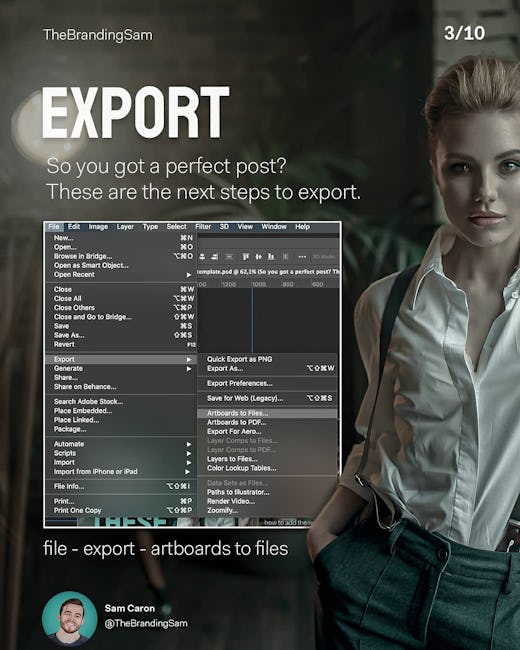Select Paths to Illustrator...
The width and height of the screenshot is (520, 650).
267,492
